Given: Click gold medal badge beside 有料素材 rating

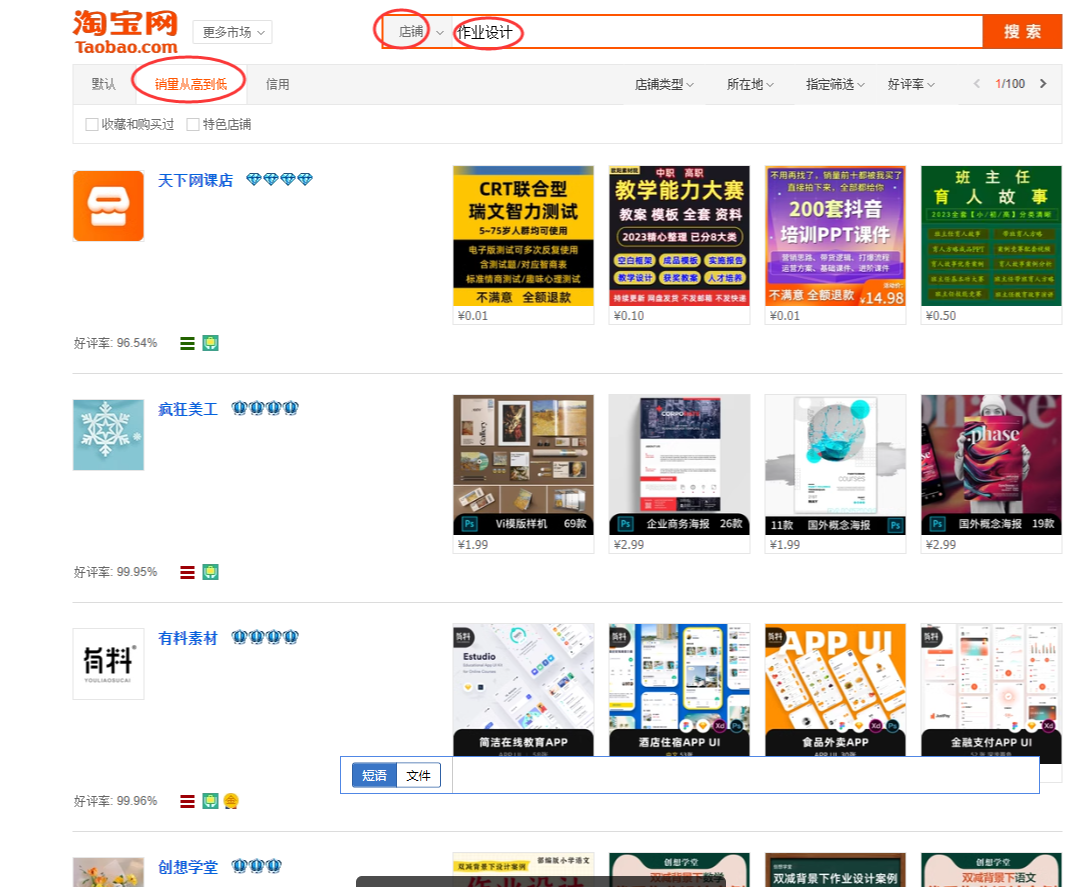Looking at the screenshot, I should pos(231,801).
